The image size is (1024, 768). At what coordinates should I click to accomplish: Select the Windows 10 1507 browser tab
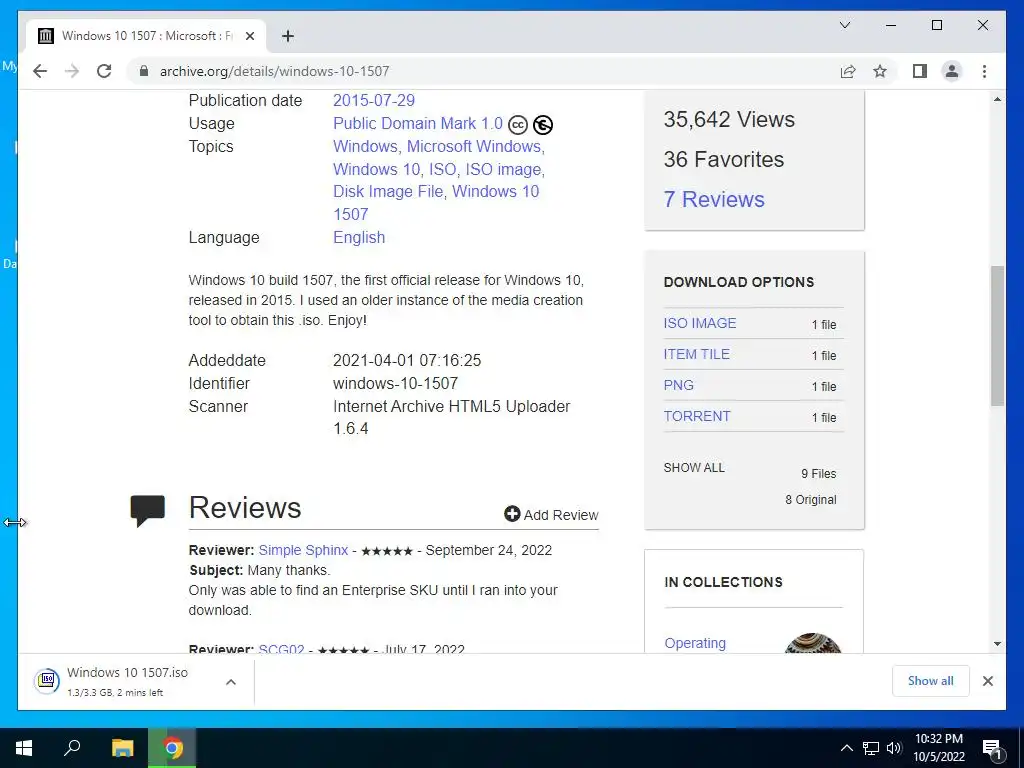point(146,36)
